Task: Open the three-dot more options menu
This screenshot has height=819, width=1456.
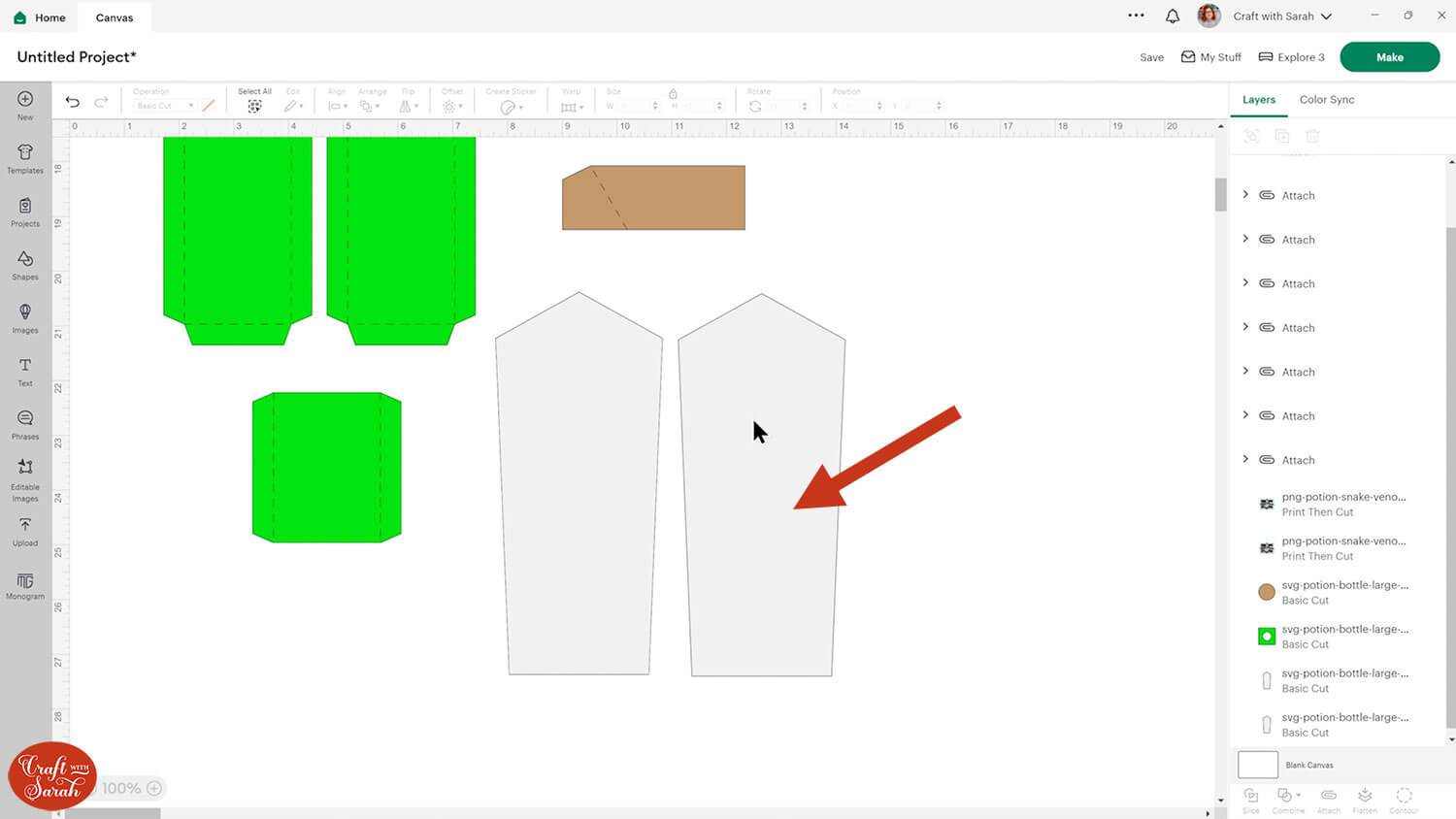Action: [1136, 16]
